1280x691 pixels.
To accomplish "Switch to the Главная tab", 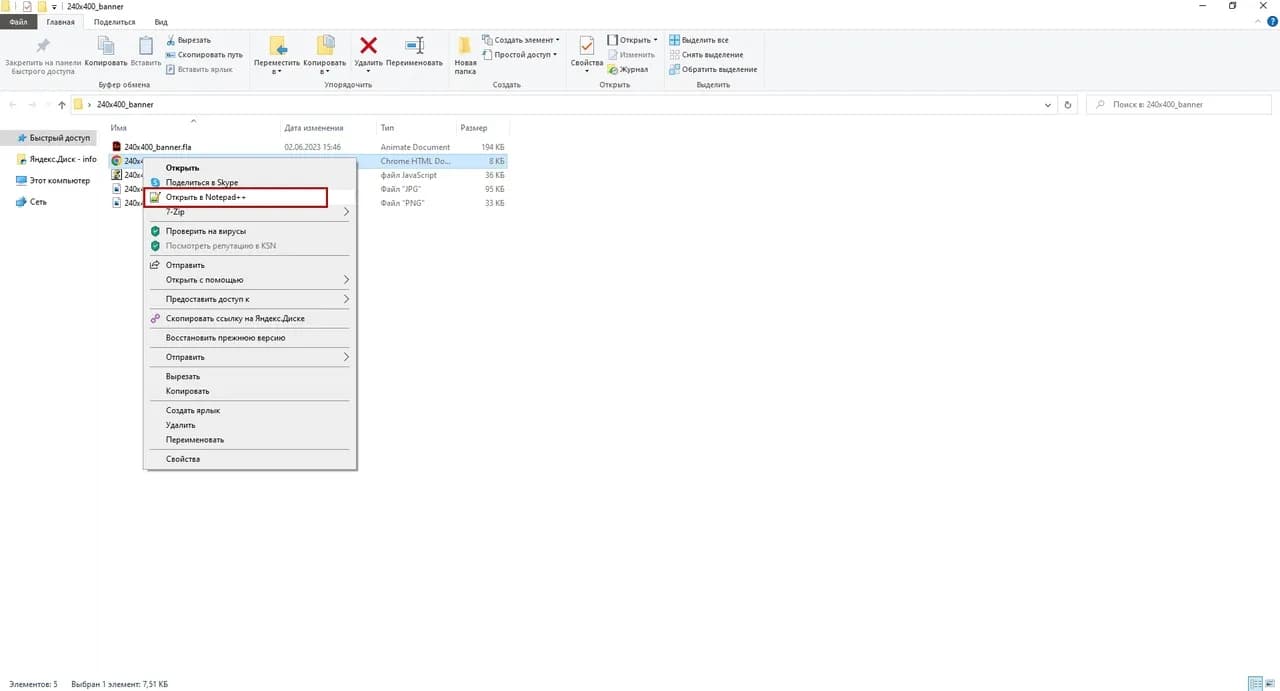I will click(60, 21).
